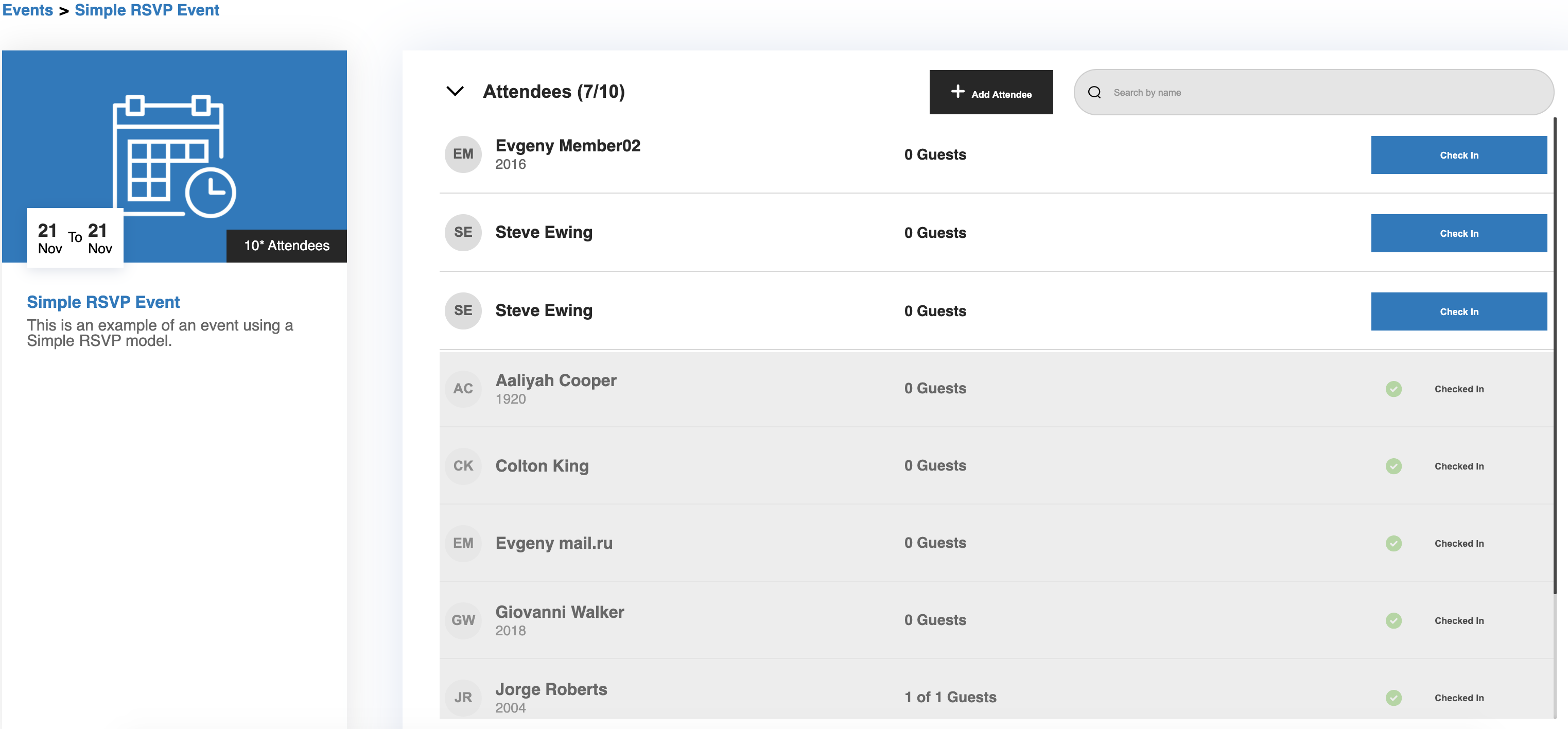
Task: Collapse the Attendees list chevron
Action: pos(455,91)
